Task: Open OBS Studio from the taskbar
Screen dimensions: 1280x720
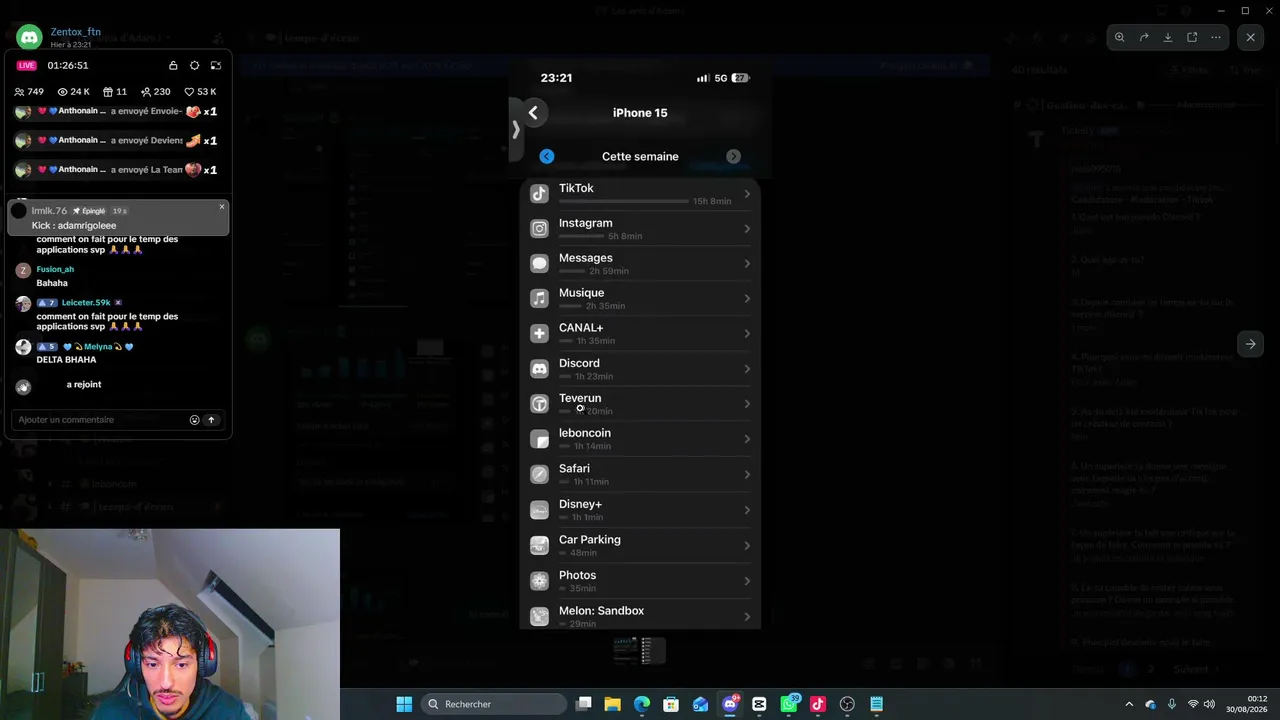Action: point(847,704)
